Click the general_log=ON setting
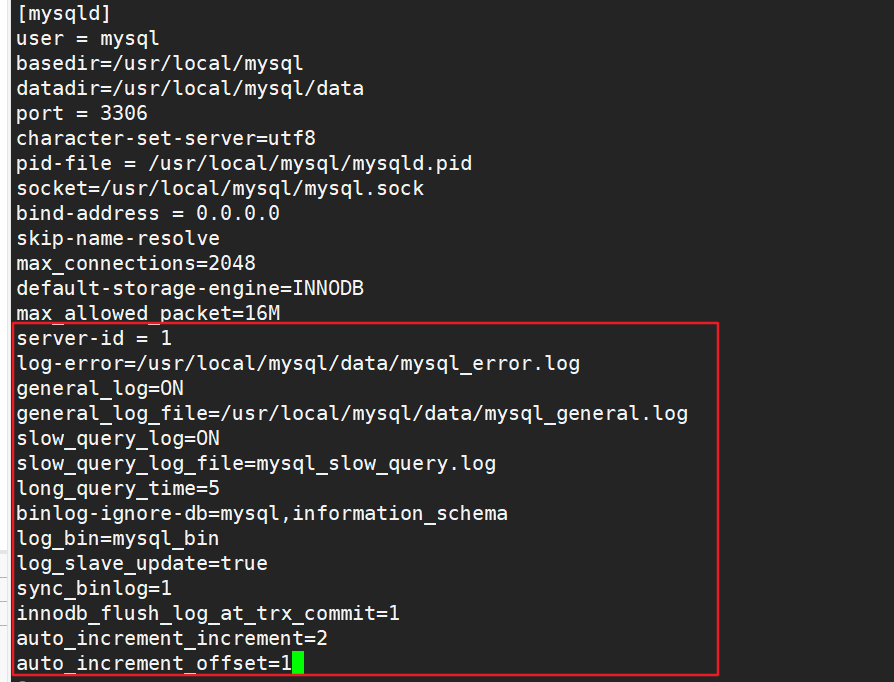This screenshot has height=682, width=894. [100, 388]
